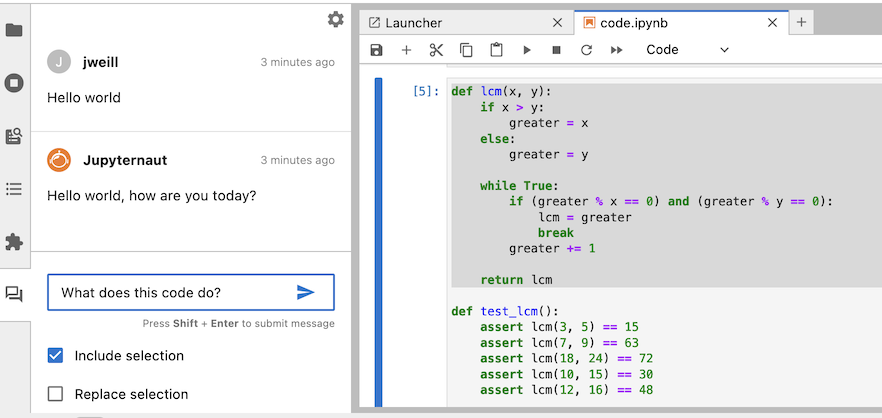This screenshot has width=882, height=418.
Task: Cut the selected cell with scissors icon
Action: coord(436,50)
